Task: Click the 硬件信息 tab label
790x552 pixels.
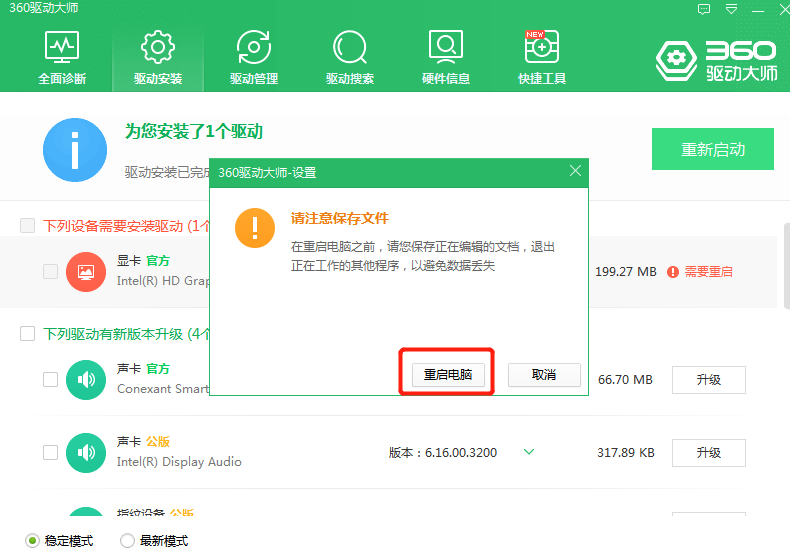Action: (x=446, y=79)
